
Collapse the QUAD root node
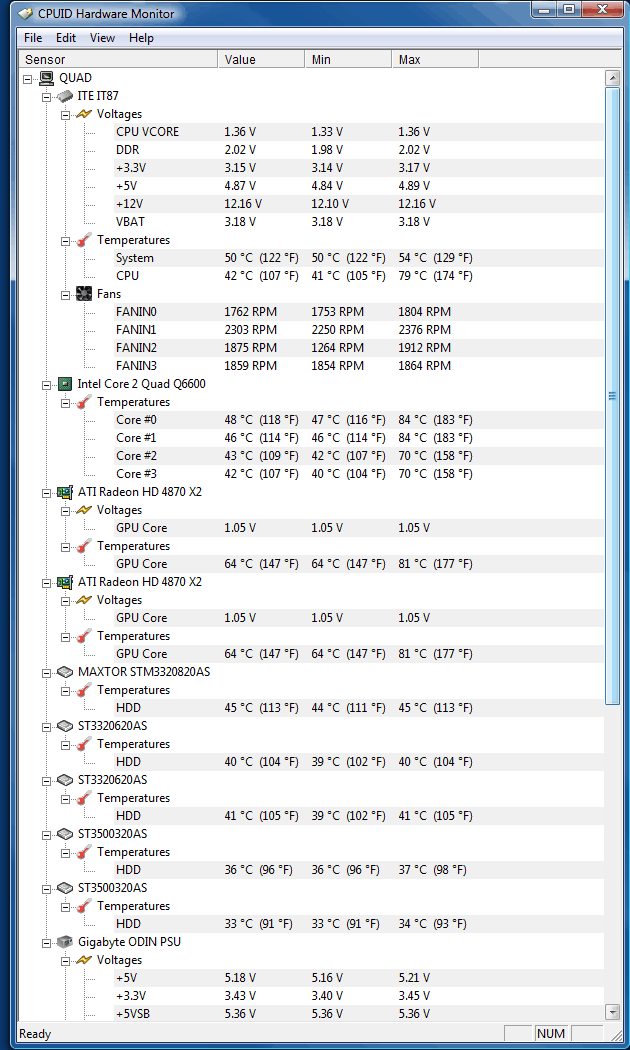[28, 78]
